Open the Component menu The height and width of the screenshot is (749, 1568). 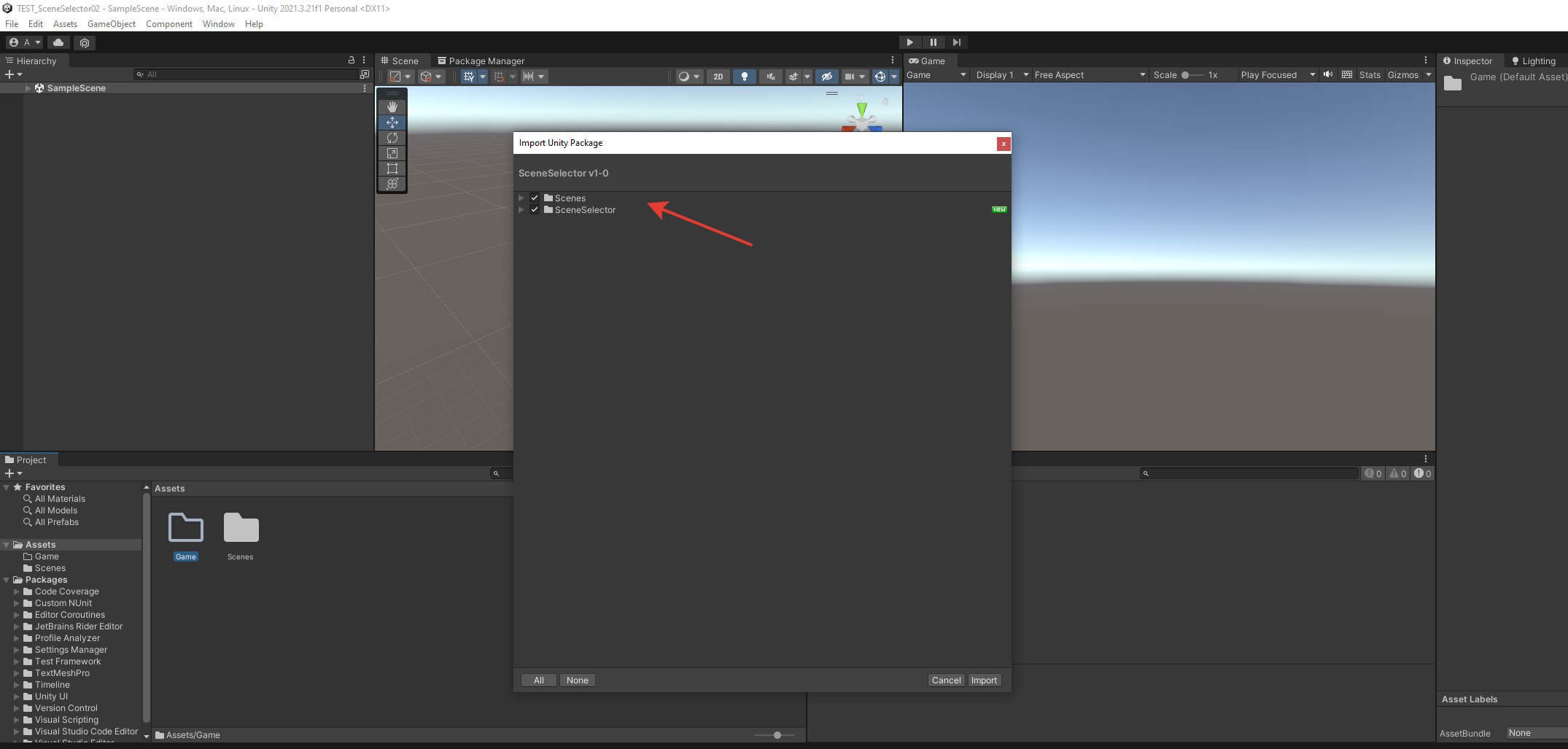(x=169, y=24)
